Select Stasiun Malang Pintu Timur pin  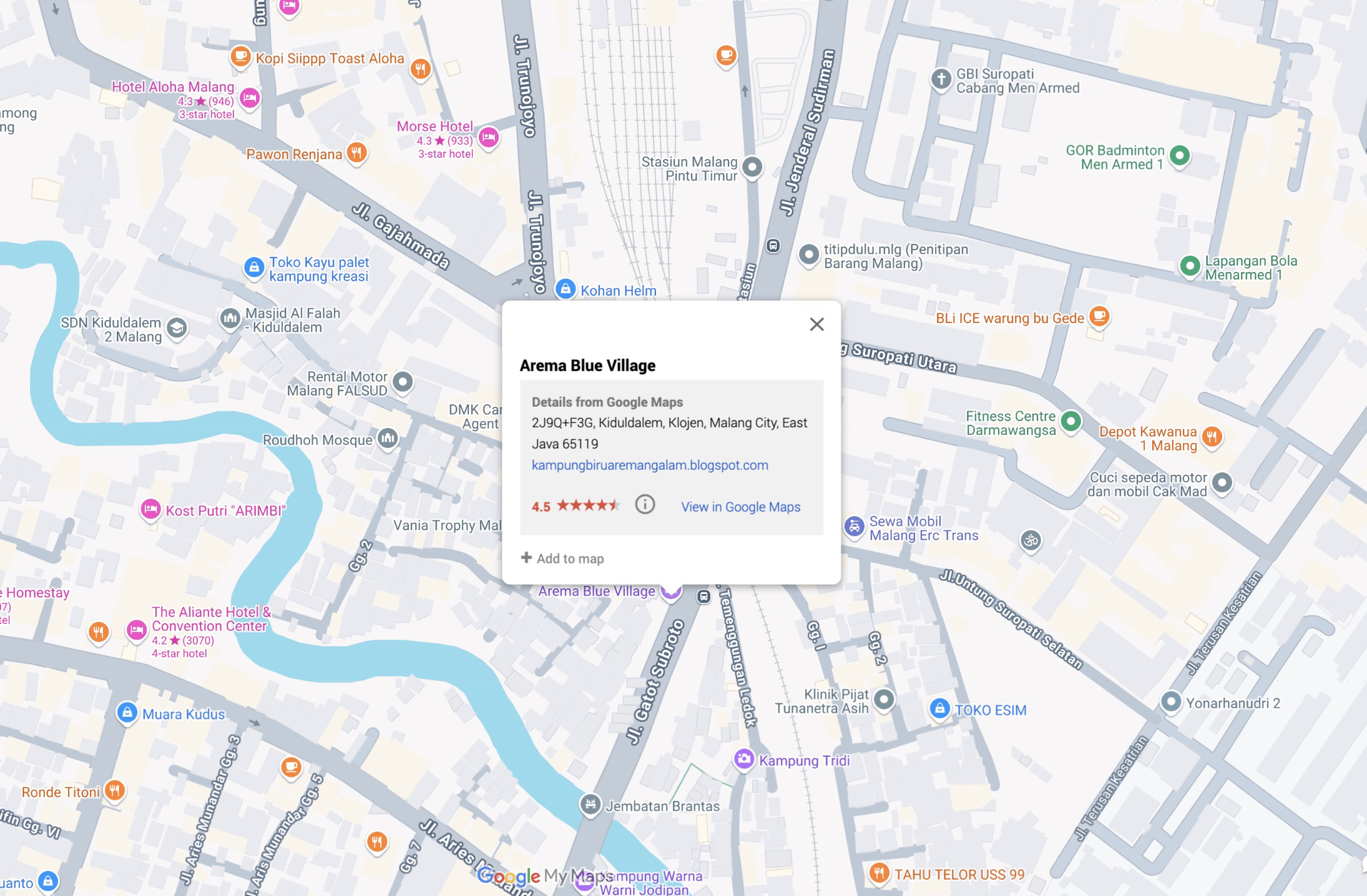point(752,167)
